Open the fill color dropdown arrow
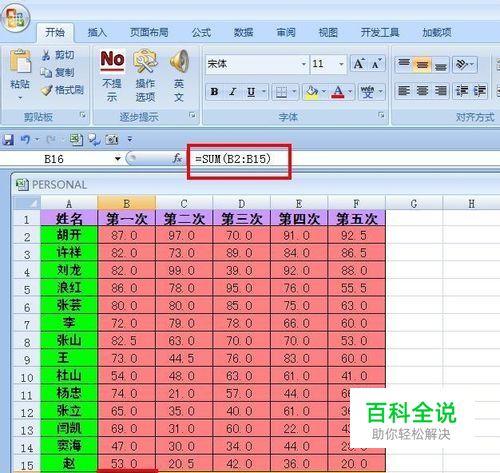This screenshot has height=473, width=500. click(323, 91)
